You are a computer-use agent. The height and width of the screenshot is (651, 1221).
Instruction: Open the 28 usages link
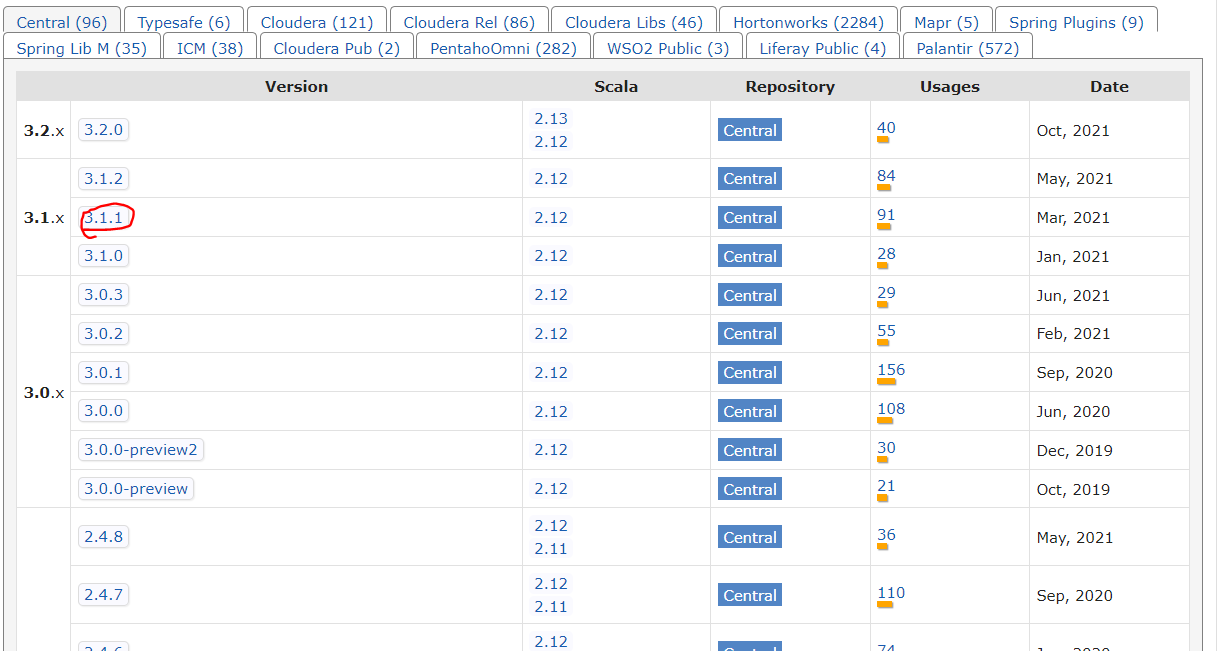886,253
